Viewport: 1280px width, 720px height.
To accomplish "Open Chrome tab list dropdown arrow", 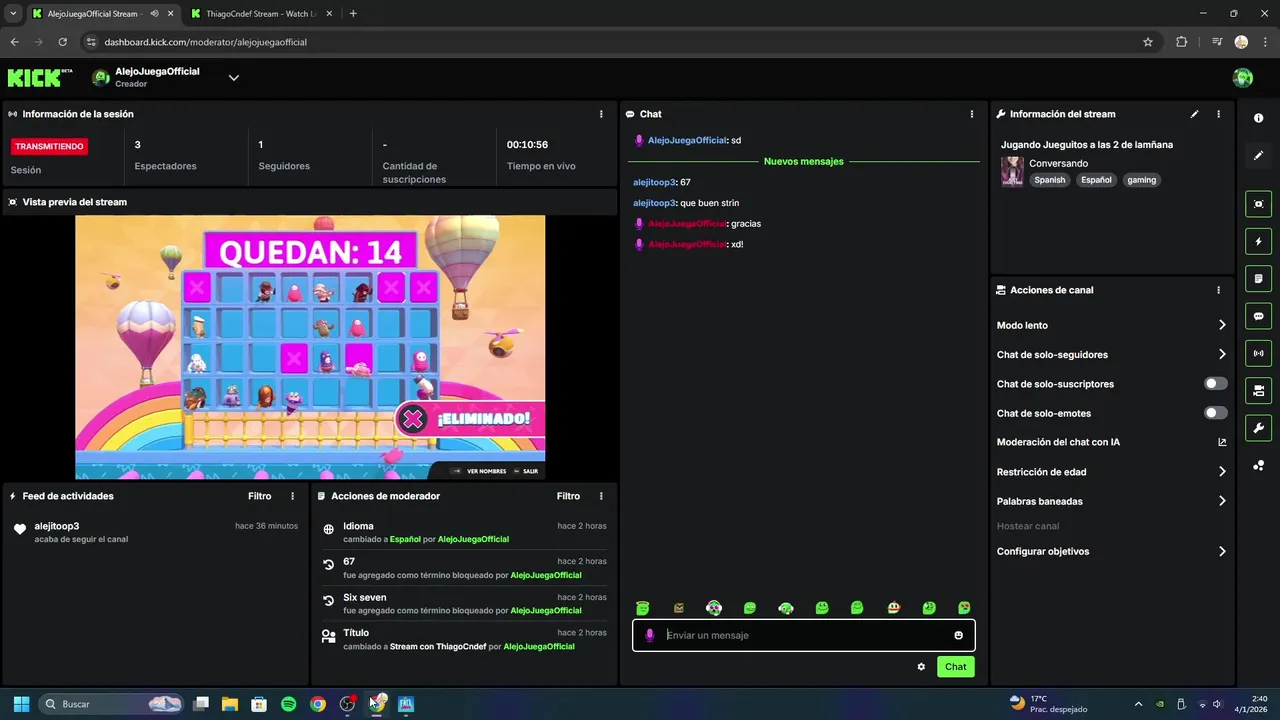I will 13,14.
